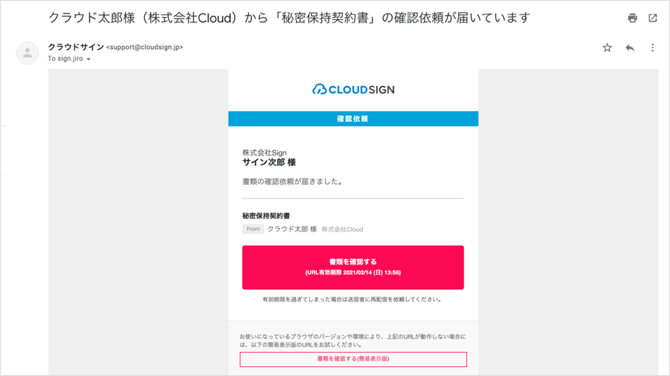Open the three-dot more options menu
This screenshot has width=670, height=376.
point(652,47)
